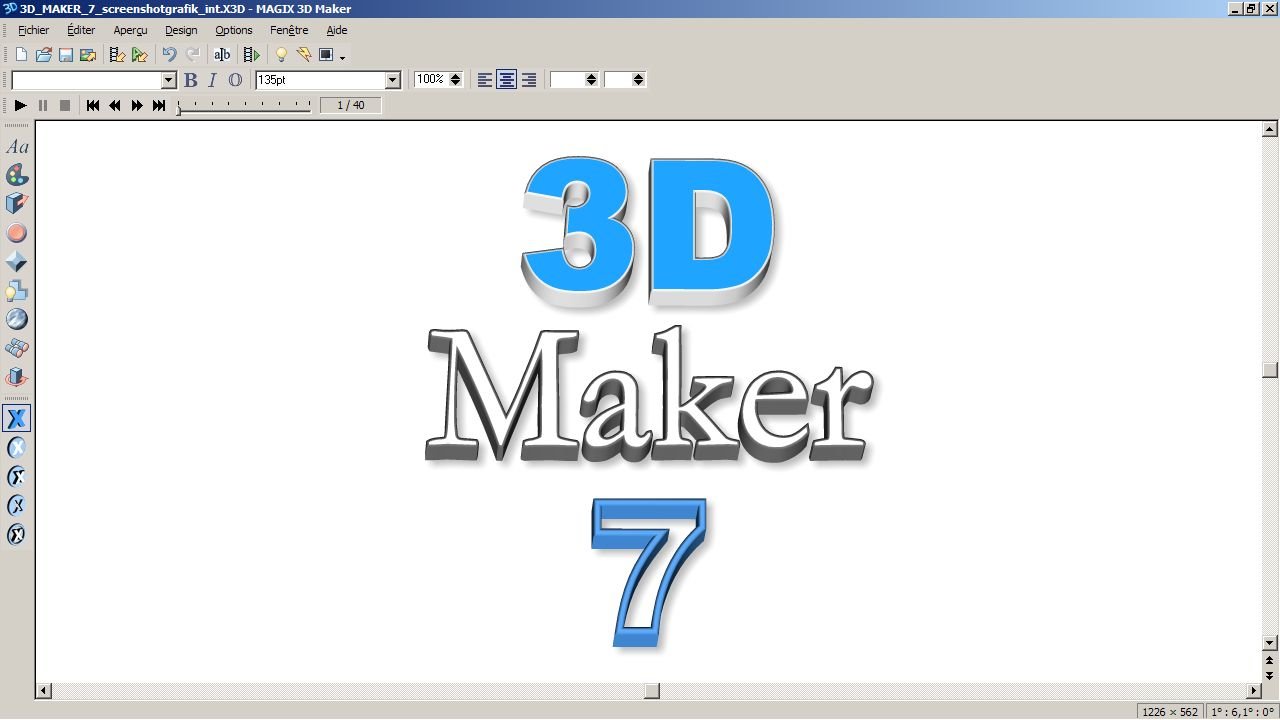Open the text editor 'ab' icon
1280x720 pixels.
223,55
